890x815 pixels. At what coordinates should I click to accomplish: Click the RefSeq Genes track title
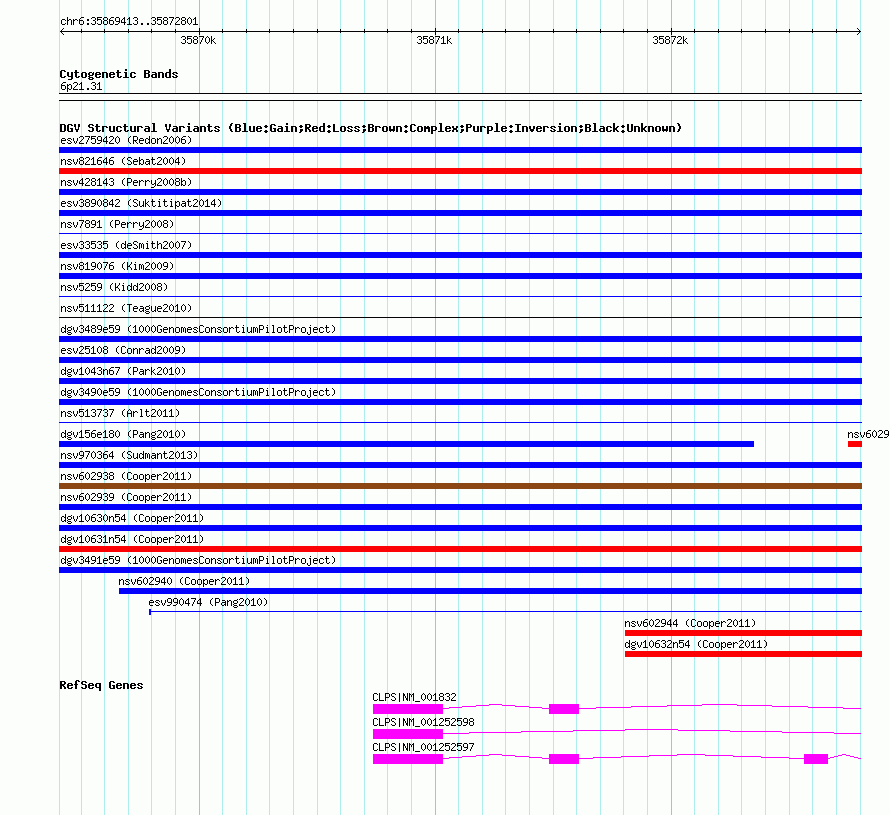click(101, 685)
